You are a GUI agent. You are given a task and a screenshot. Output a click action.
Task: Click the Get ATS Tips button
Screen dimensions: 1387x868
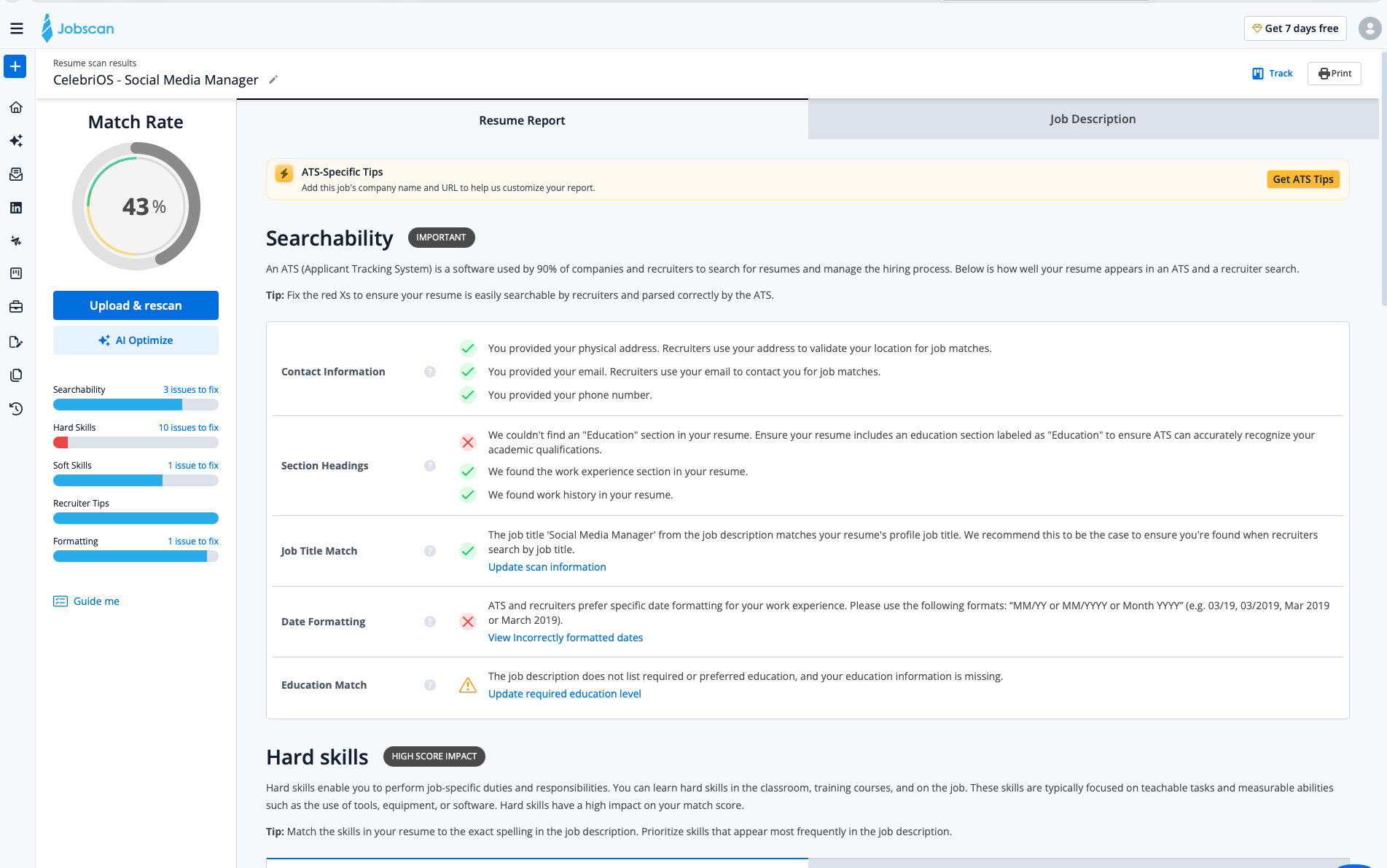coord(1303,179)
